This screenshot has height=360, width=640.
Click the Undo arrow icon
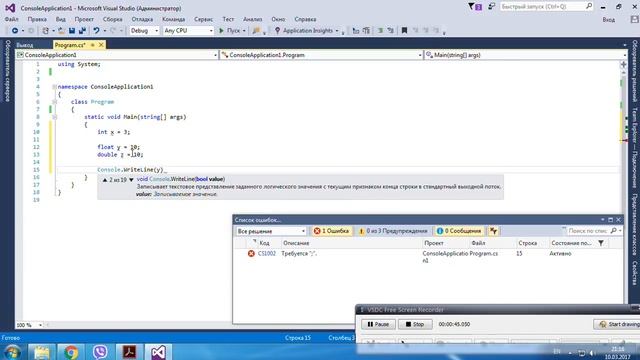pyautogui.click(x=96, y=31)
